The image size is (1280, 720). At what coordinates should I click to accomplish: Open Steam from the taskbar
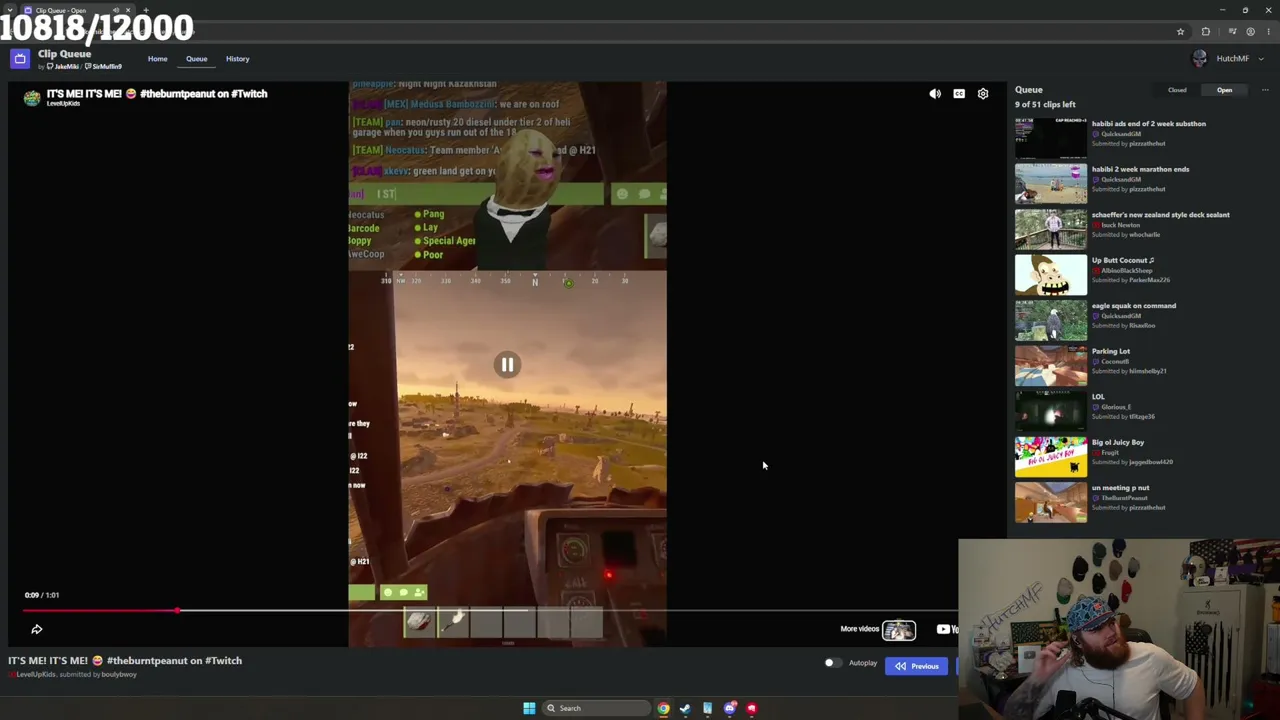click(x=685, y=708)
